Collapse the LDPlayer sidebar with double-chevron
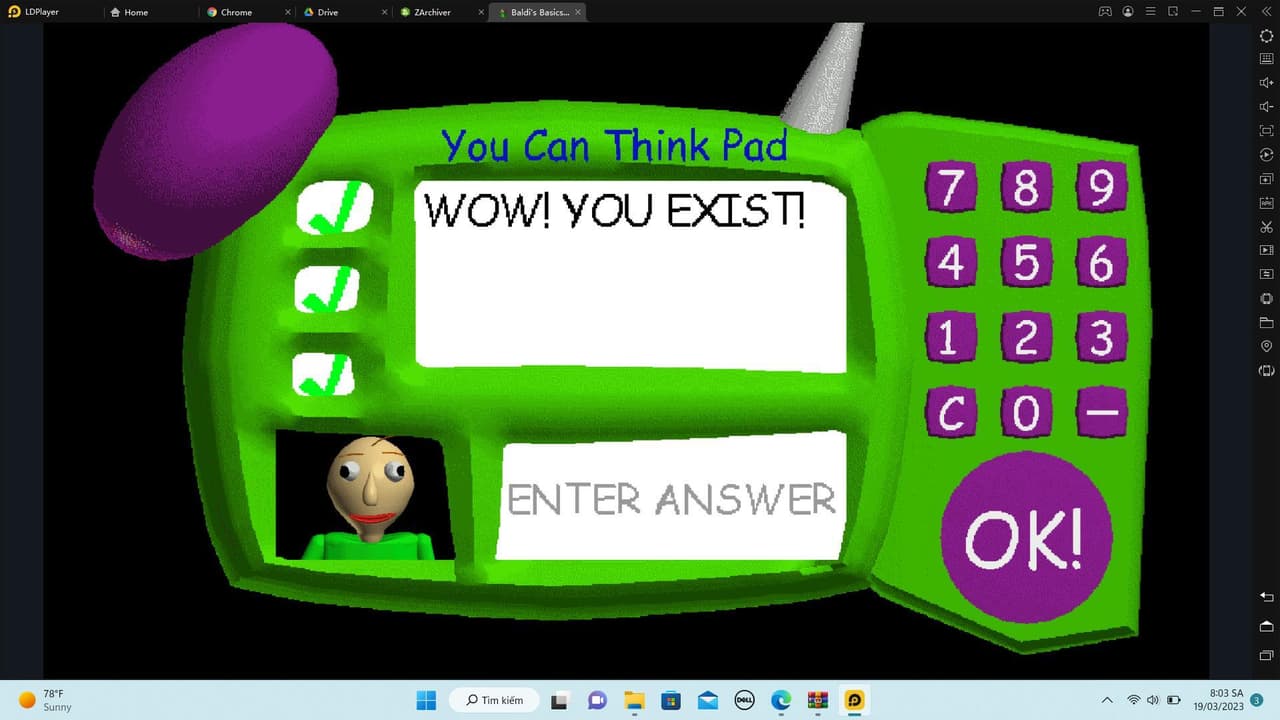 (1265, 12)
